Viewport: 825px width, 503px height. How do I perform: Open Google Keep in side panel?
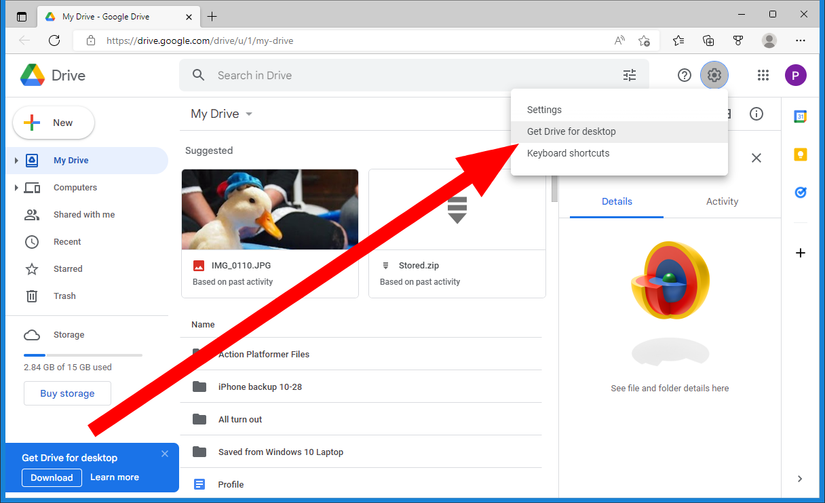[800, 154]
